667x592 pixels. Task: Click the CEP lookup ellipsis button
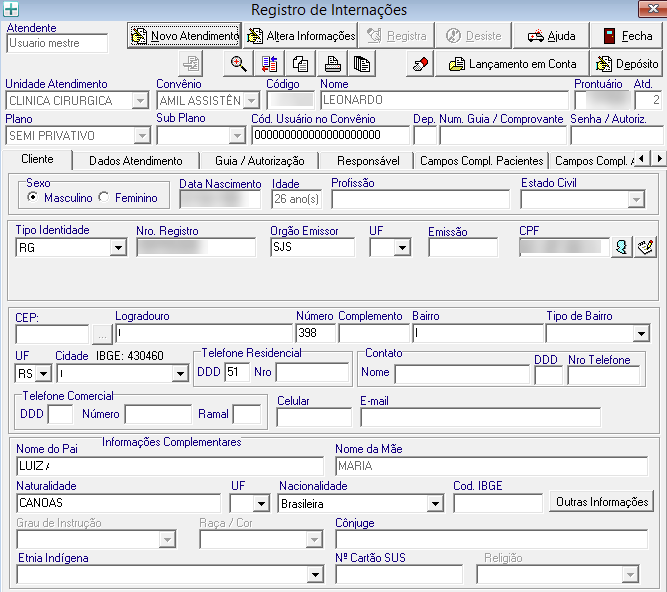(x=102, y=334)
